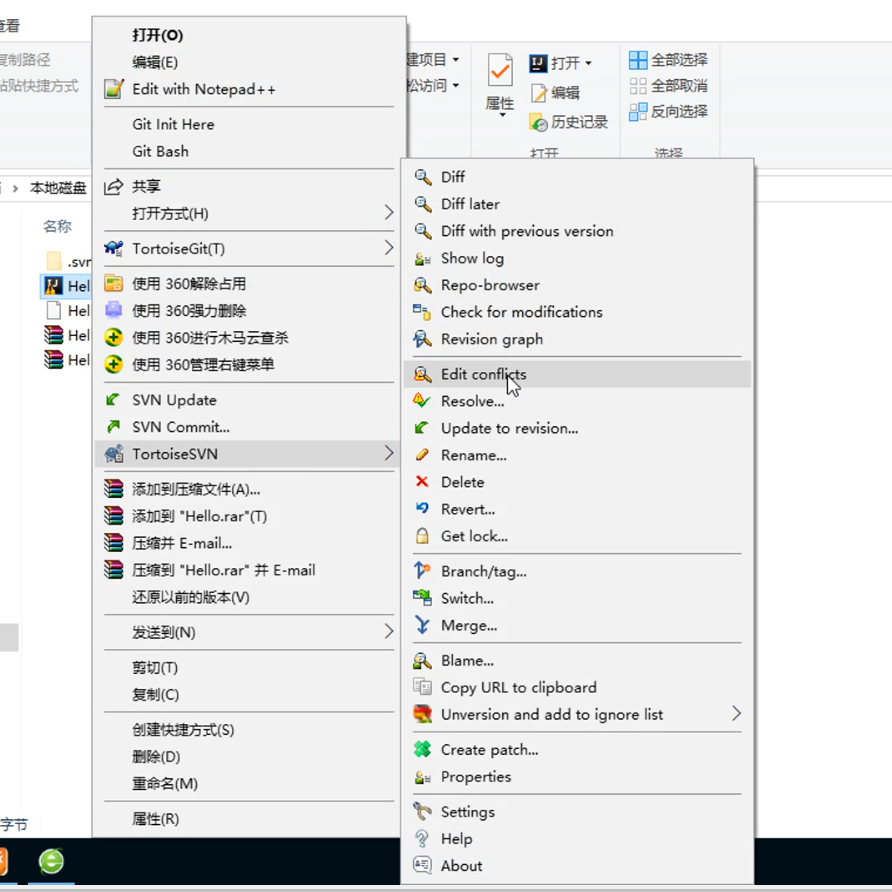Click the SVN Update green arrow icon

(113, 400)
